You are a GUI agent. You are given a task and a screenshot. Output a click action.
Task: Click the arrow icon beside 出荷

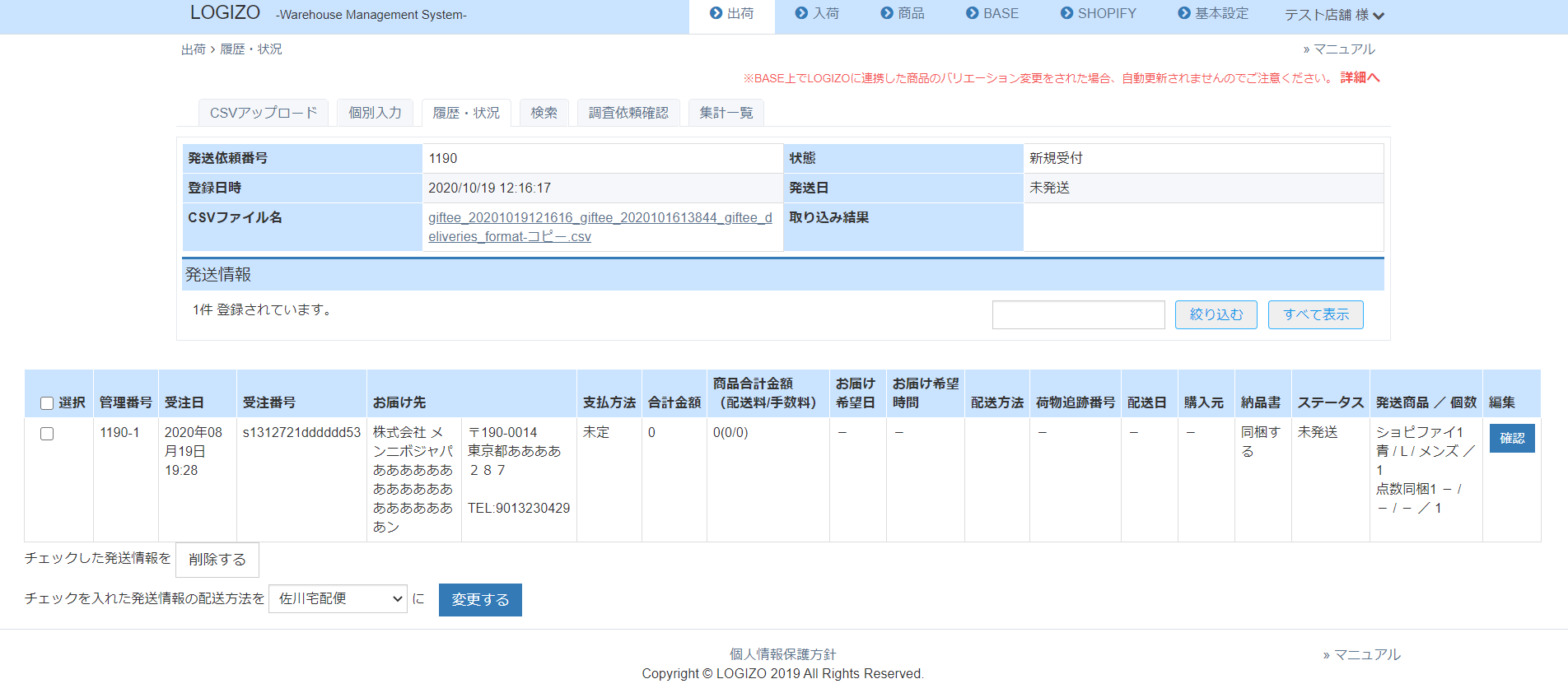(x=716, y=13)
